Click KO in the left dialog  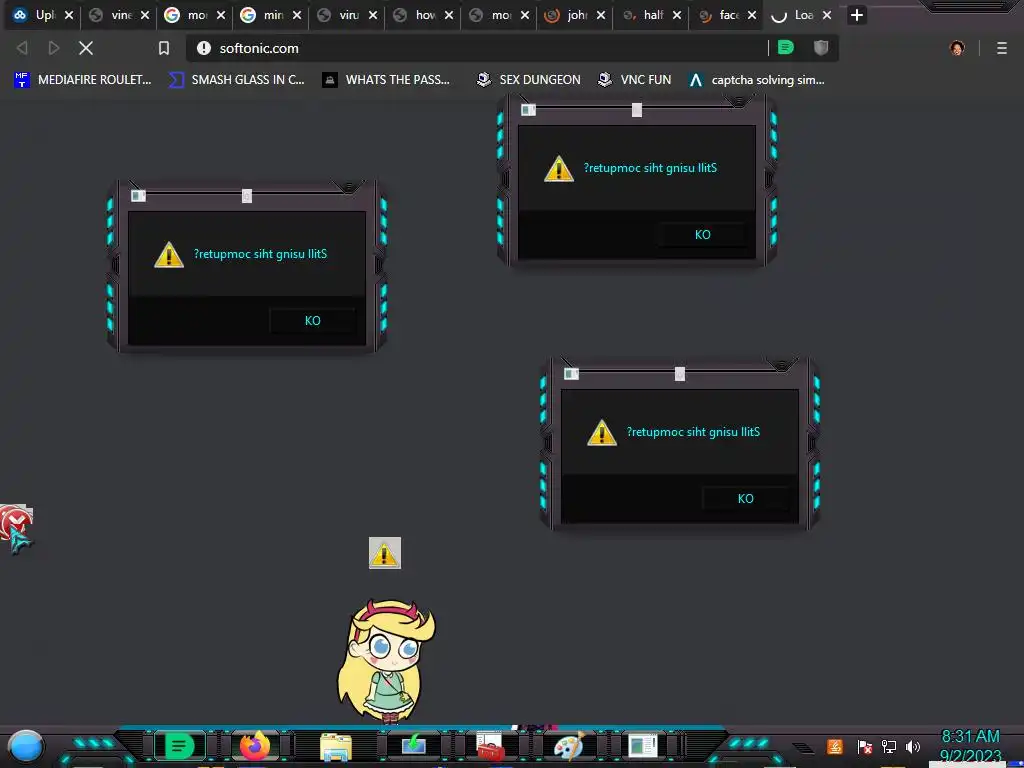(x=312, y=321)
